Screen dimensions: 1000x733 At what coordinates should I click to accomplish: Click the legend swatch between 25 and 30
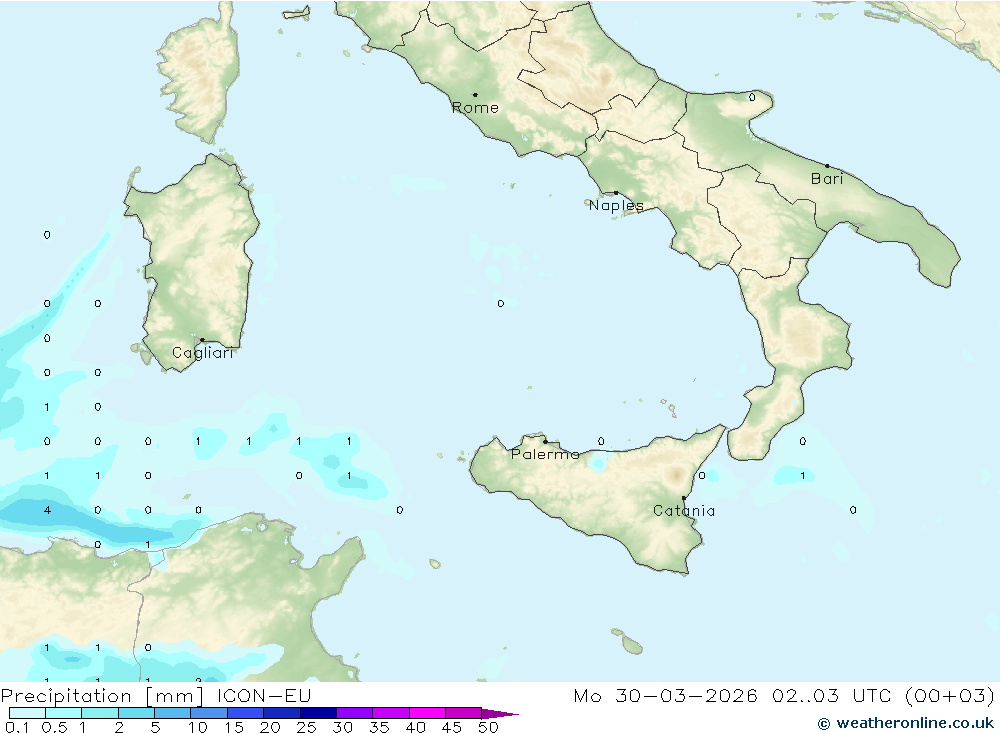click(x=318, y=713)
